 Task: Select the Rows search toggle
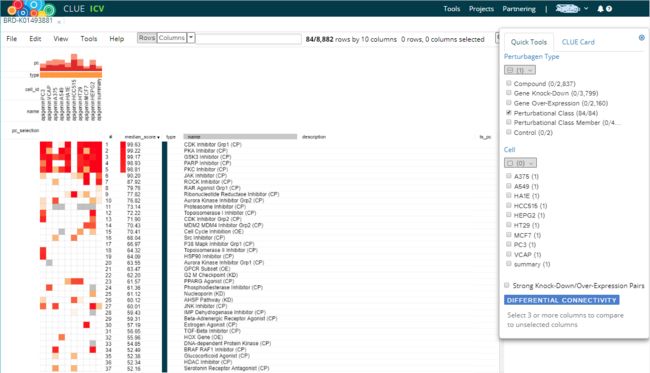tap(147, 38)
